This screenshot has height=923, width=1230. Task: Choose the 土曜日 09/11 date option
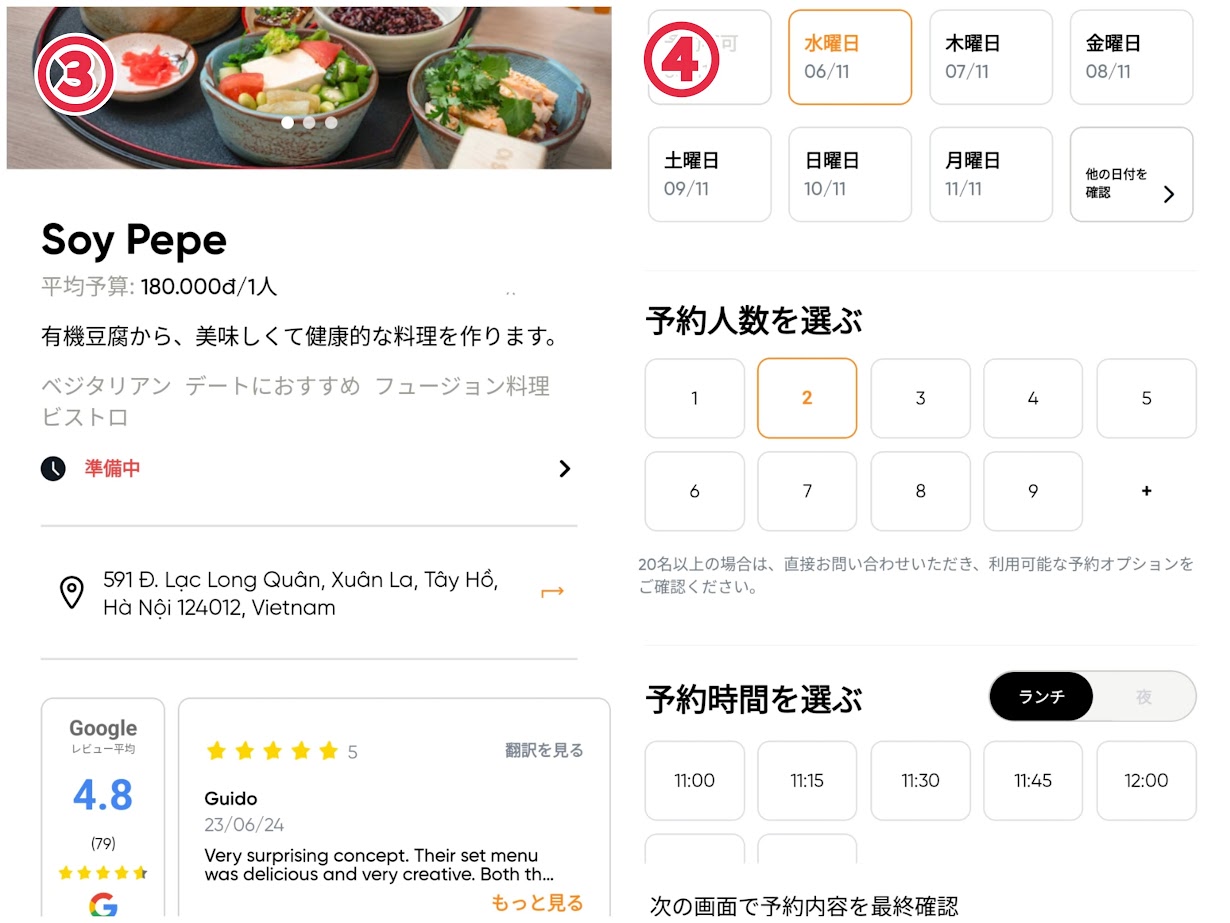[709, 174]
